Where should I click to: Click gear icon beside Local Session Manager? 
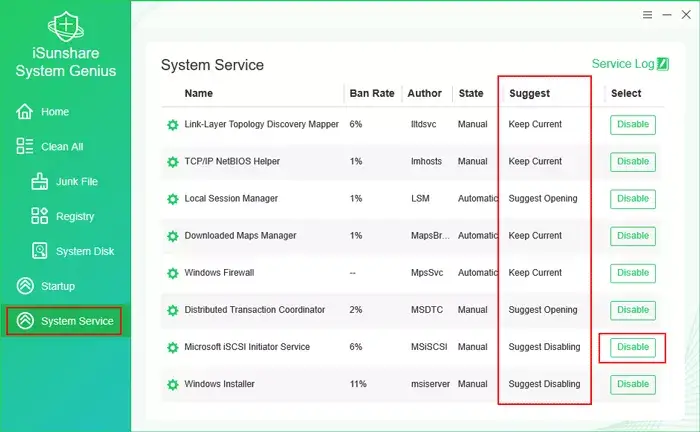(x=172, y=199)
